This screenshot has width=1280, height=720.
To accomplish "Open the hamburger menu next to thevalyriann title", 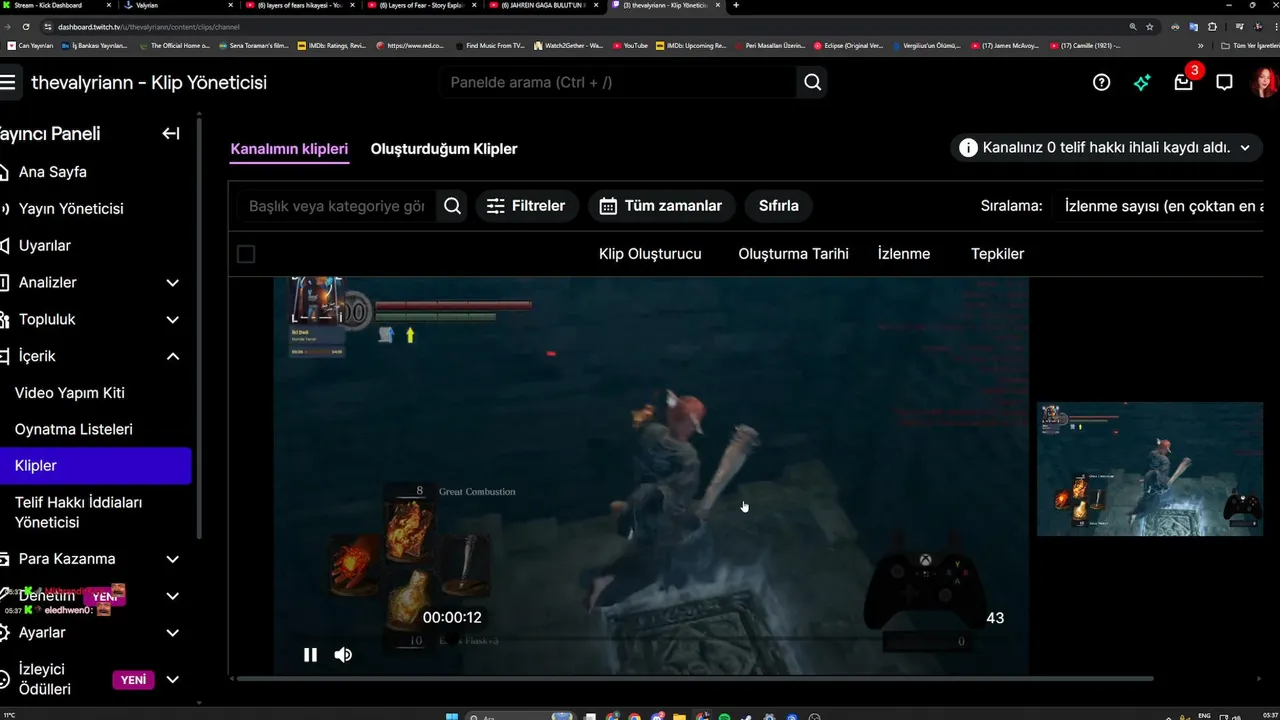I will point(8,82).
